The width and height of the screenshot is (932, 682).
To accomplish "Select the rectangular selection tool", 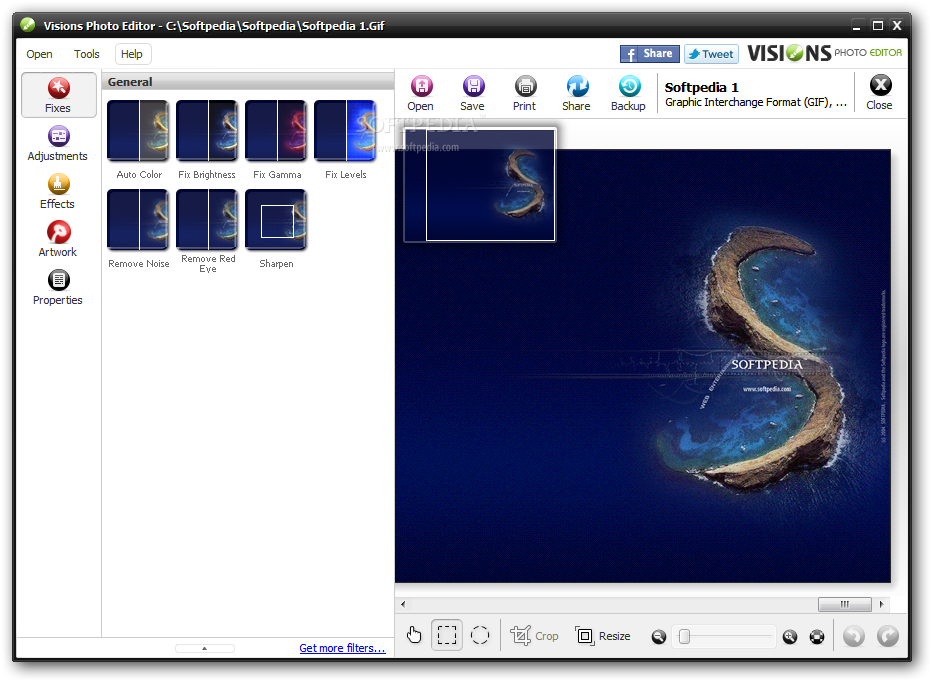I will click(x=447, y=636).
